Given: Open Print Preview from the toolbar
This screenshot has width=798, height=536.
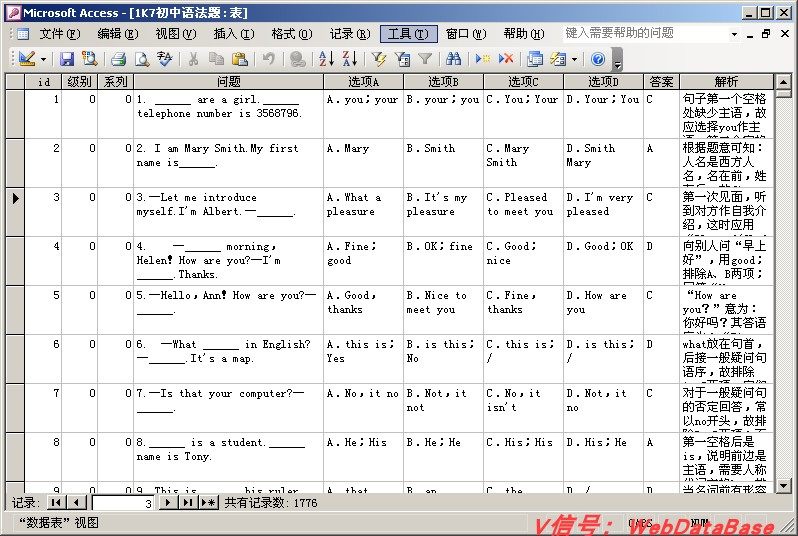Looking at the screenshot, I should [x=141, y=59].
